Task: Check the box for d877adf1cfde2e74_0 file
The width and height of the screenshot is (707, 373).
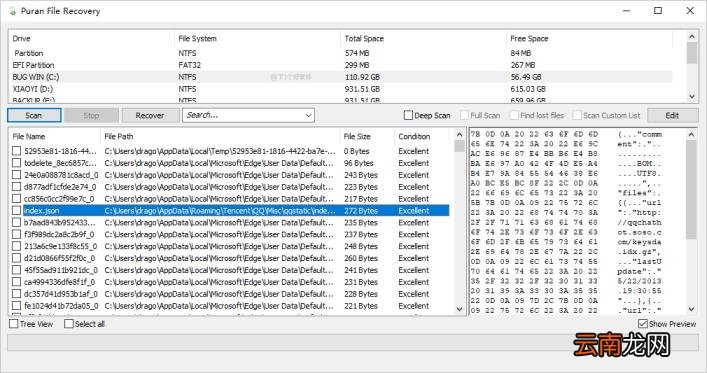Action: click(x=17, y=187)
